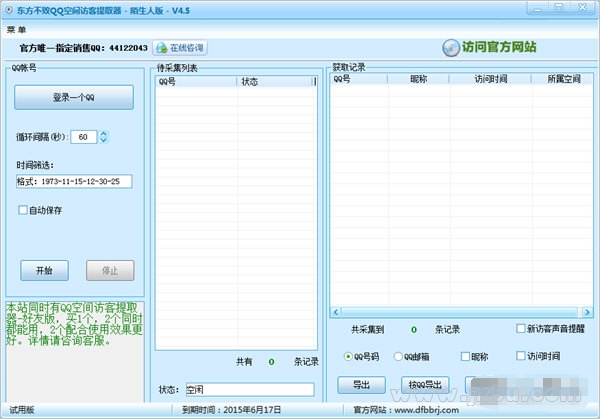Viewport: 600px width, 419px height.
Task: Click the app icon in the title bar
Action: [8, 10]
